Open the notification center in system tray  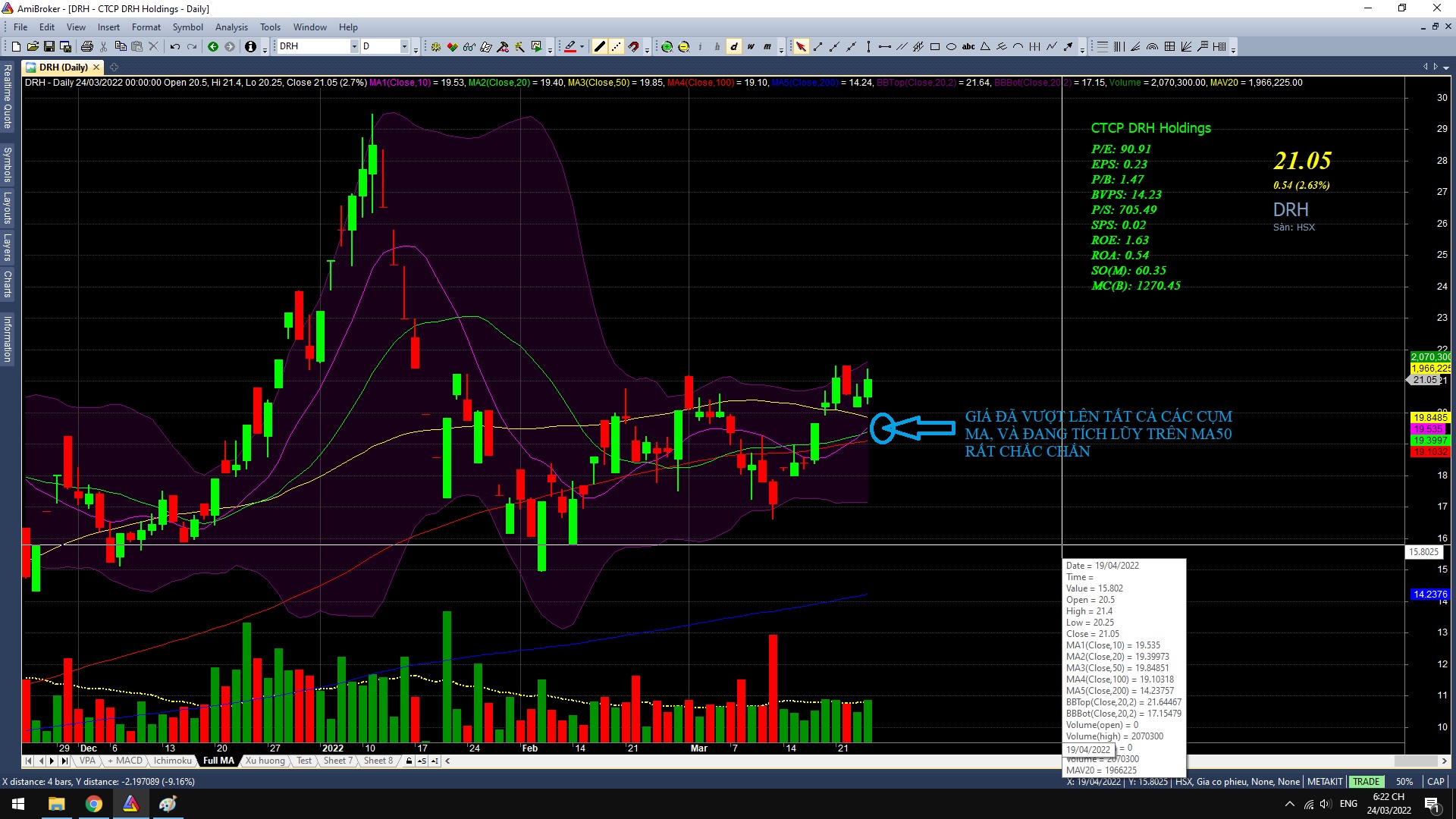click(x=1432, y=805)
